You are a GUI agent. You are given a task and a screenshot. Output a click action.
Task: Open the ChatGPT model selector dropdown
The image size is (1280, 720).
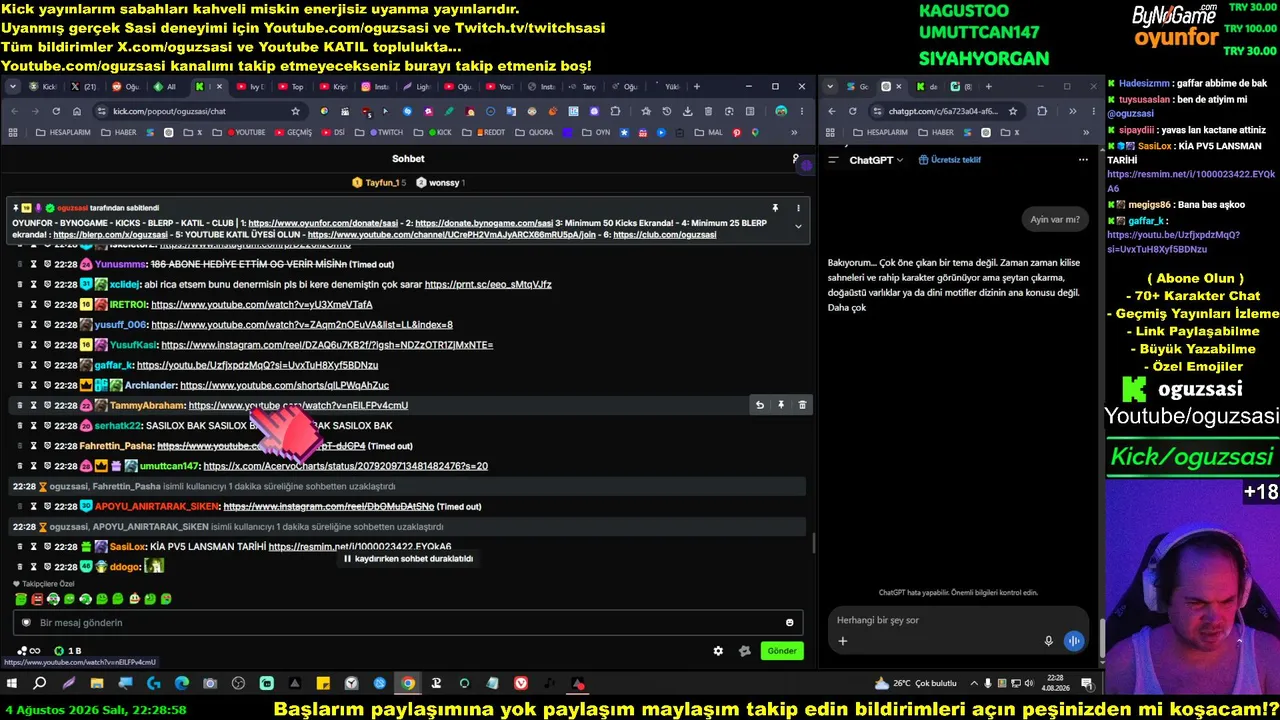876,160
